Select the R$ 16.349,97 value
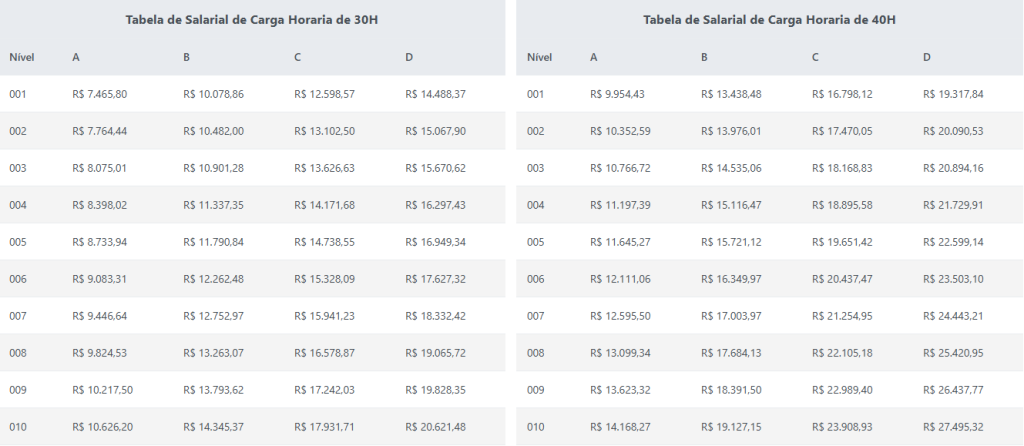 coord(731,279)
